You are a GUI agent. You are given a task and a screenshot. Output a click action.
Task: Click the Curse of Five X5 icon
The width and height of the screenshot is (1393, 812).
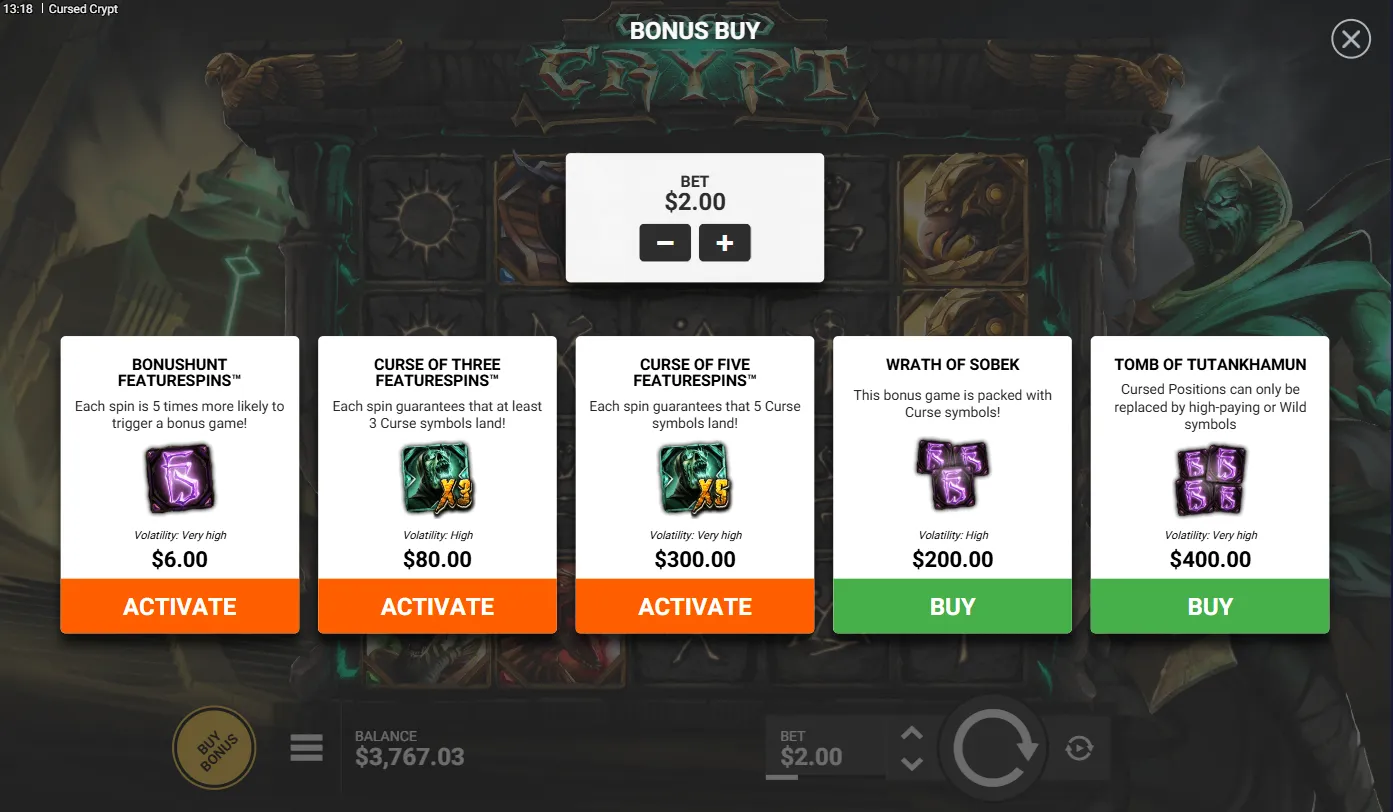[x=695, y=478]
